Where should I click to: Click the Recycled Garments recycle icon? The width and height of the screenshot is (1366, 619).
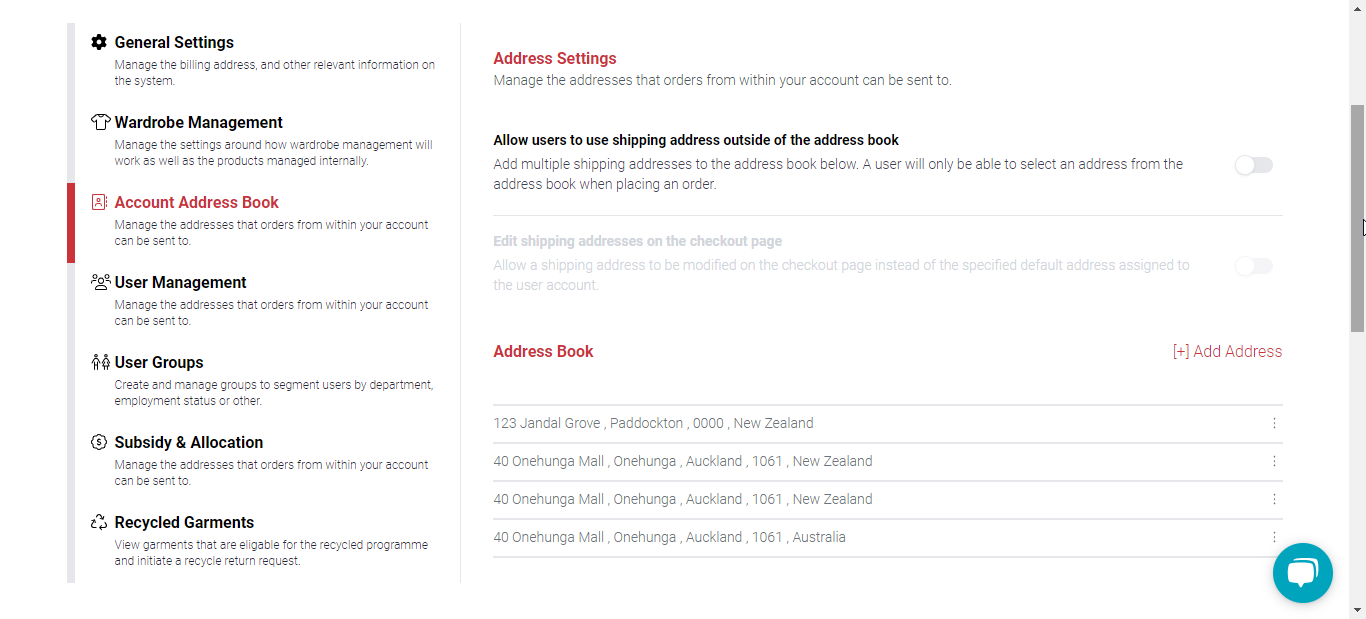click(99, 522)
